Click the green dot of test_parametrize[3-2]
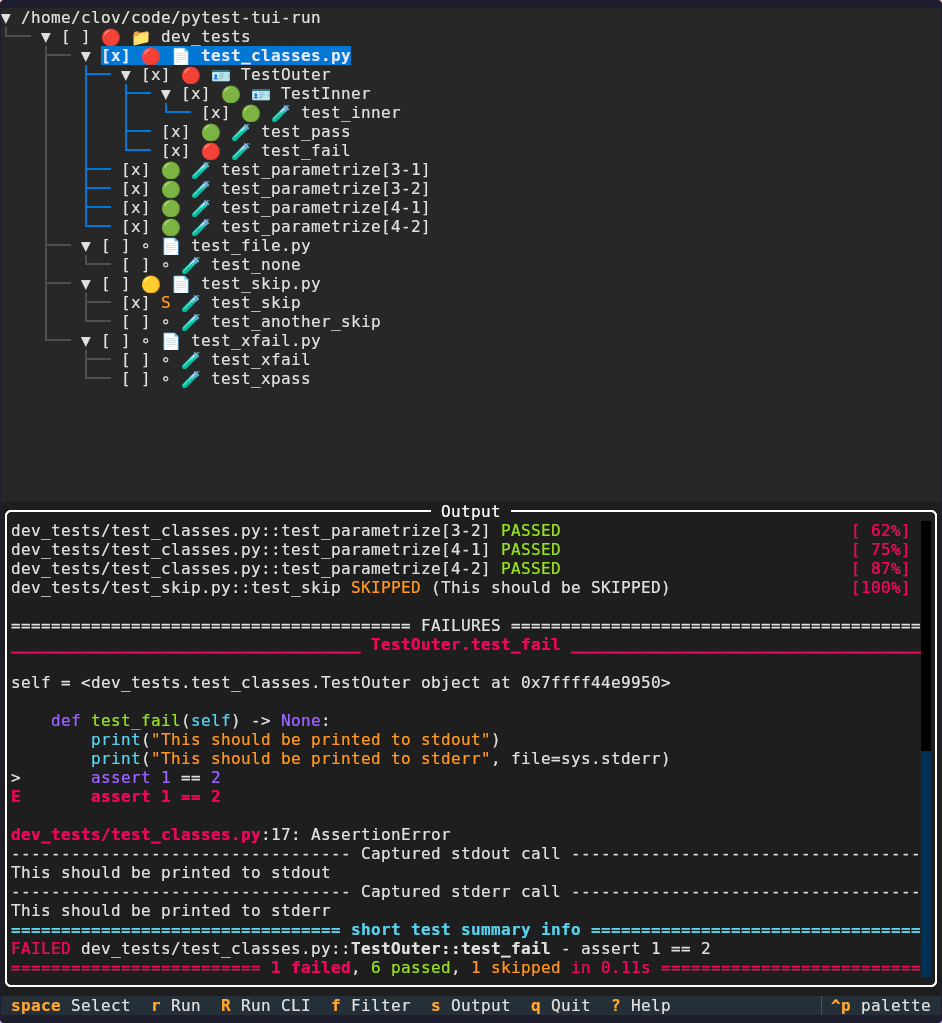 click(x=171, y=189)
